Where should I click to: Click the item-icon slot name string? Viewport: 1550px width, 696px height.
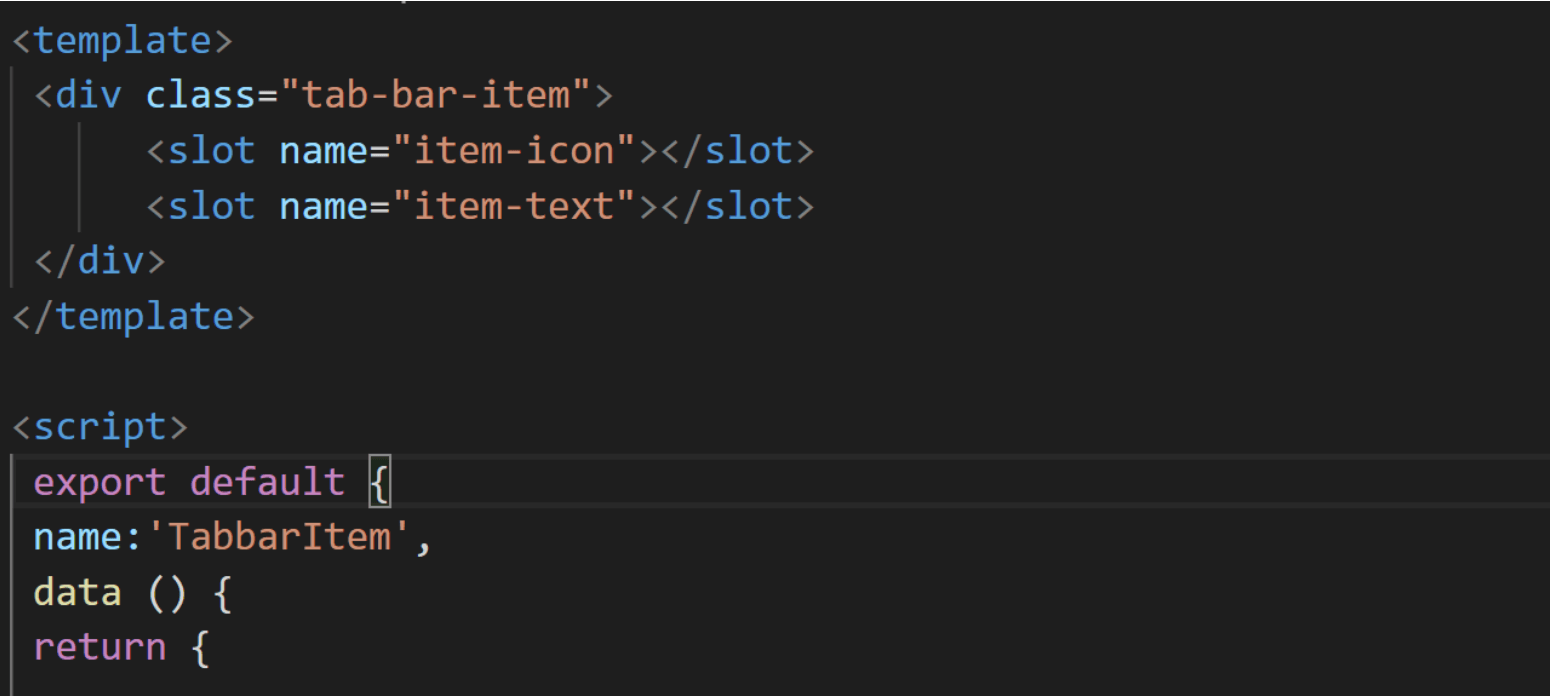(514, 151)
